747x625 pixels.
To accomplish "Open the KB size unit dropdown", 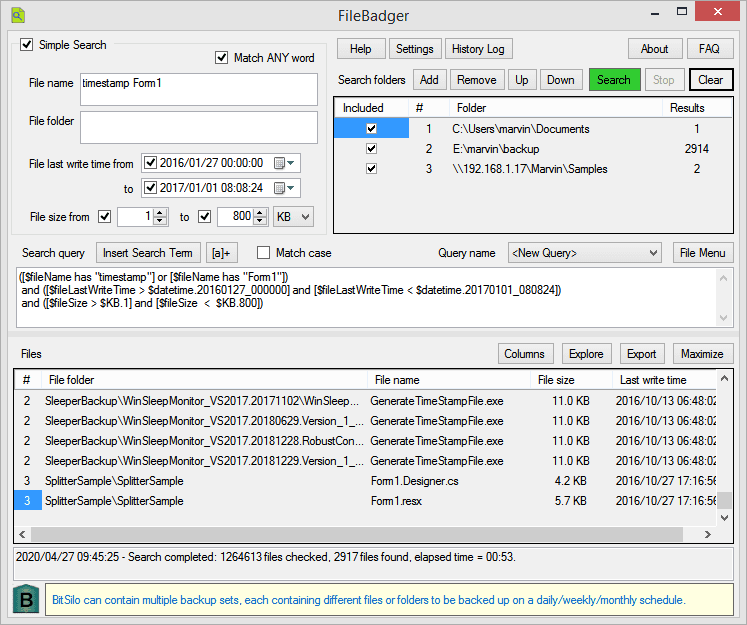I will (x=293, y=217).
